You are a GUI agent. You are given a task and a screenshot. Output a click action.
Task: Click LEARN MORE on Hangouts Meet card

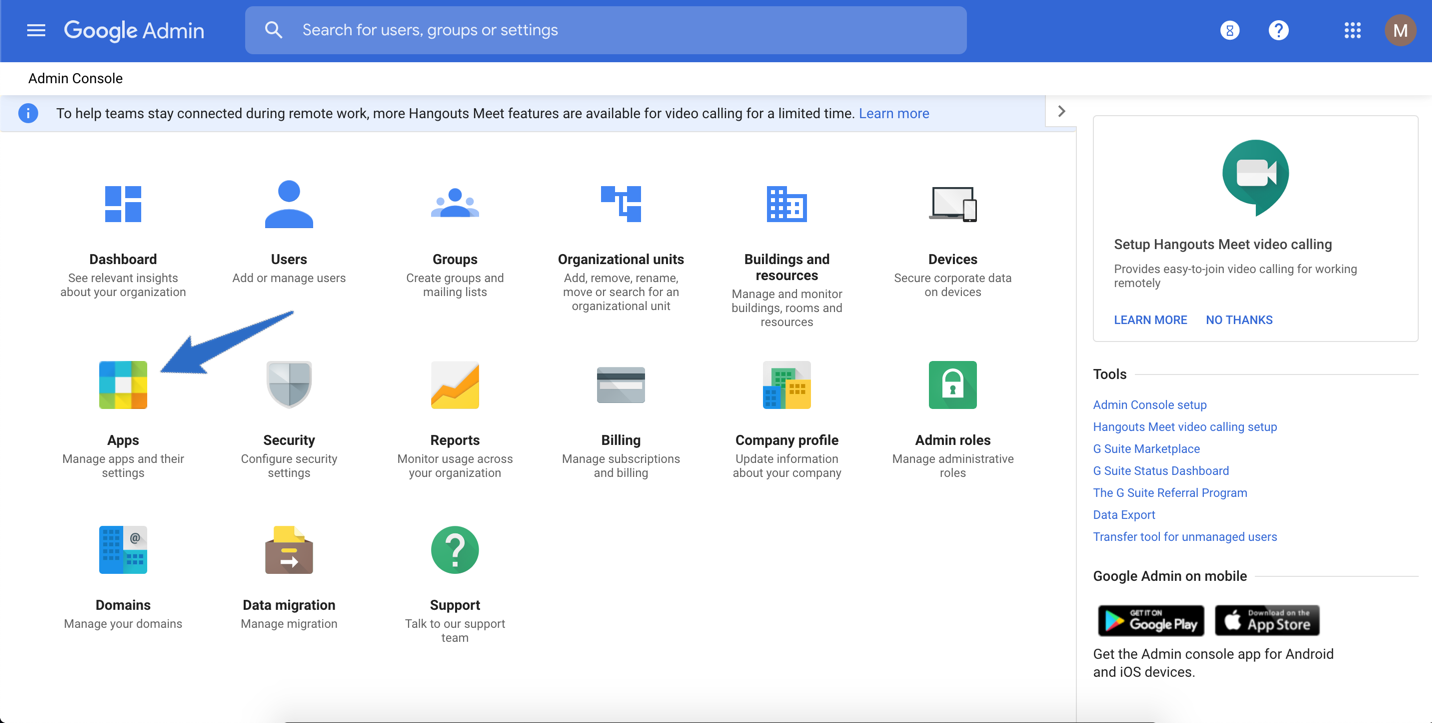point(1151,320)
